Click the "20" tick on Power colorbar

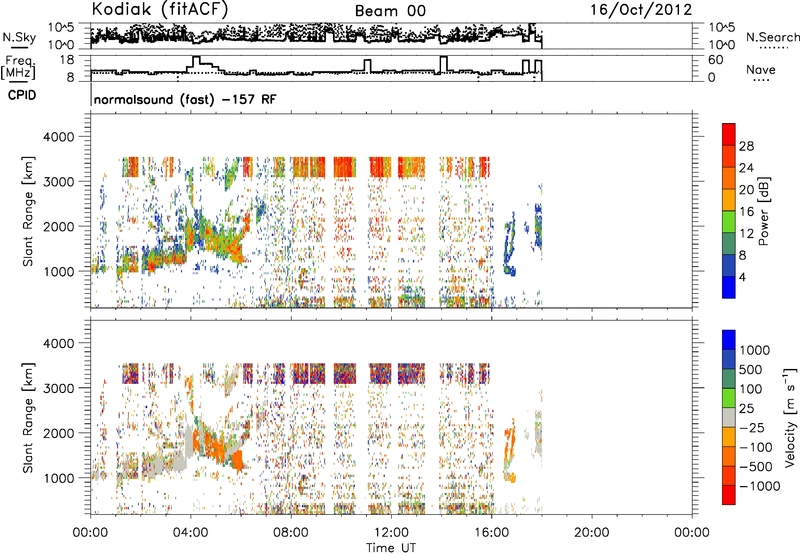(746, 190)
